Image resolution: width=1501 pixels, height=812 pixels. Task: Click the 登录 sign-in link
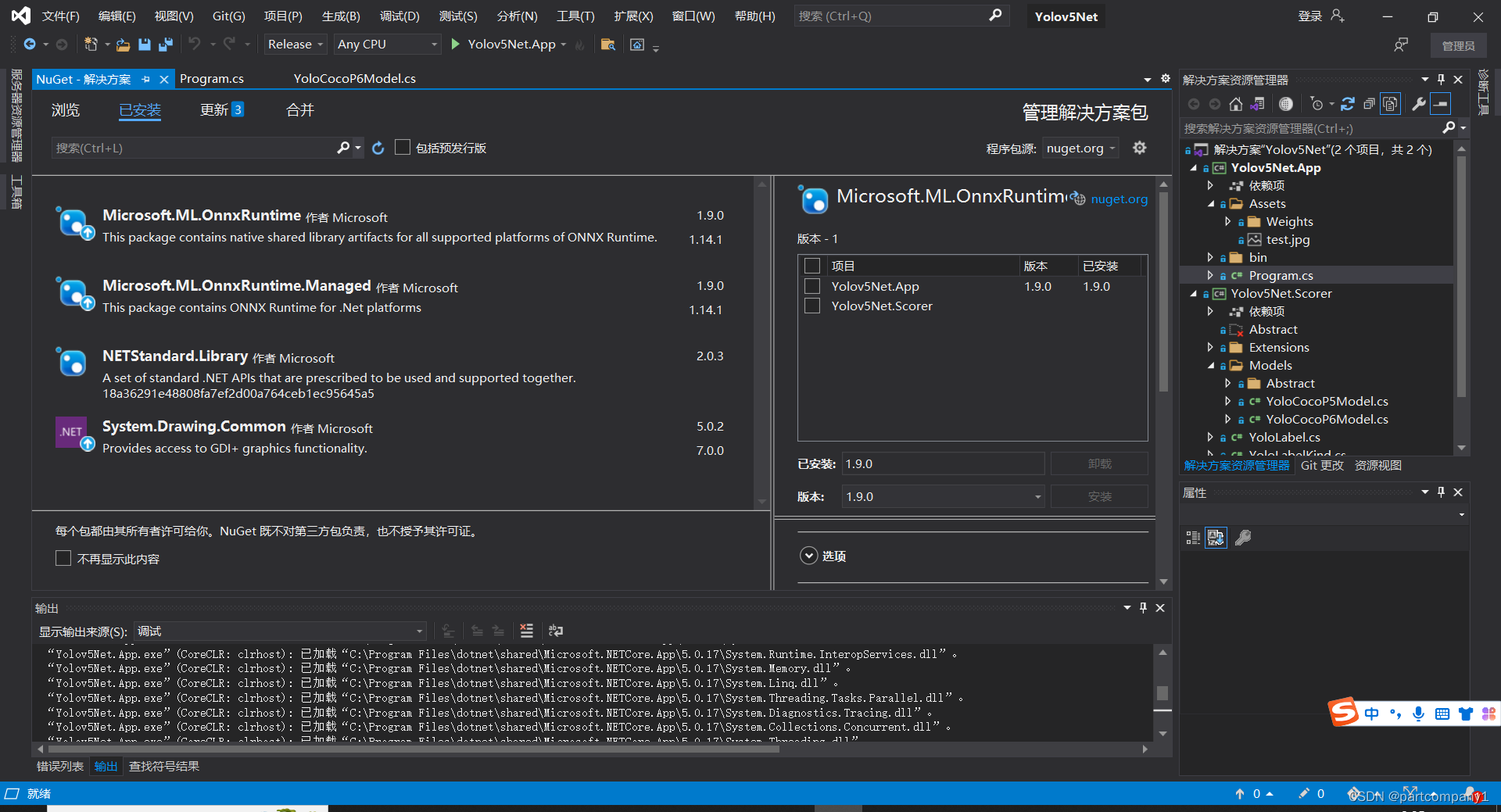(1309, 16)
